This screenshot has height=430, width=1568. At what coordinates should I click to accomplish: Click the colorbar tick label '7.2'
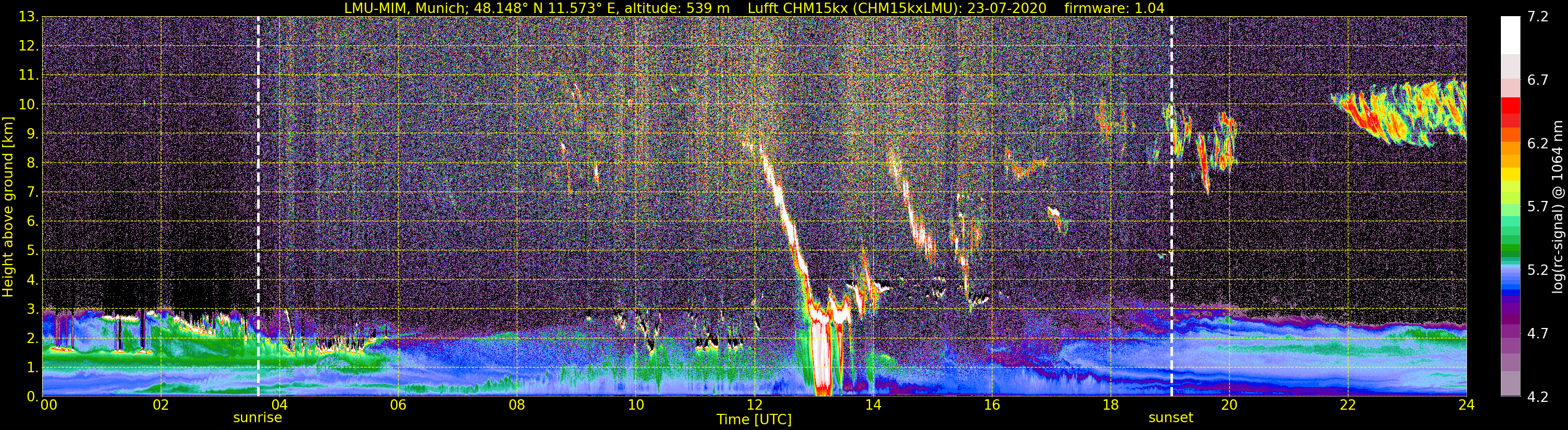[x=1538, y=17]
